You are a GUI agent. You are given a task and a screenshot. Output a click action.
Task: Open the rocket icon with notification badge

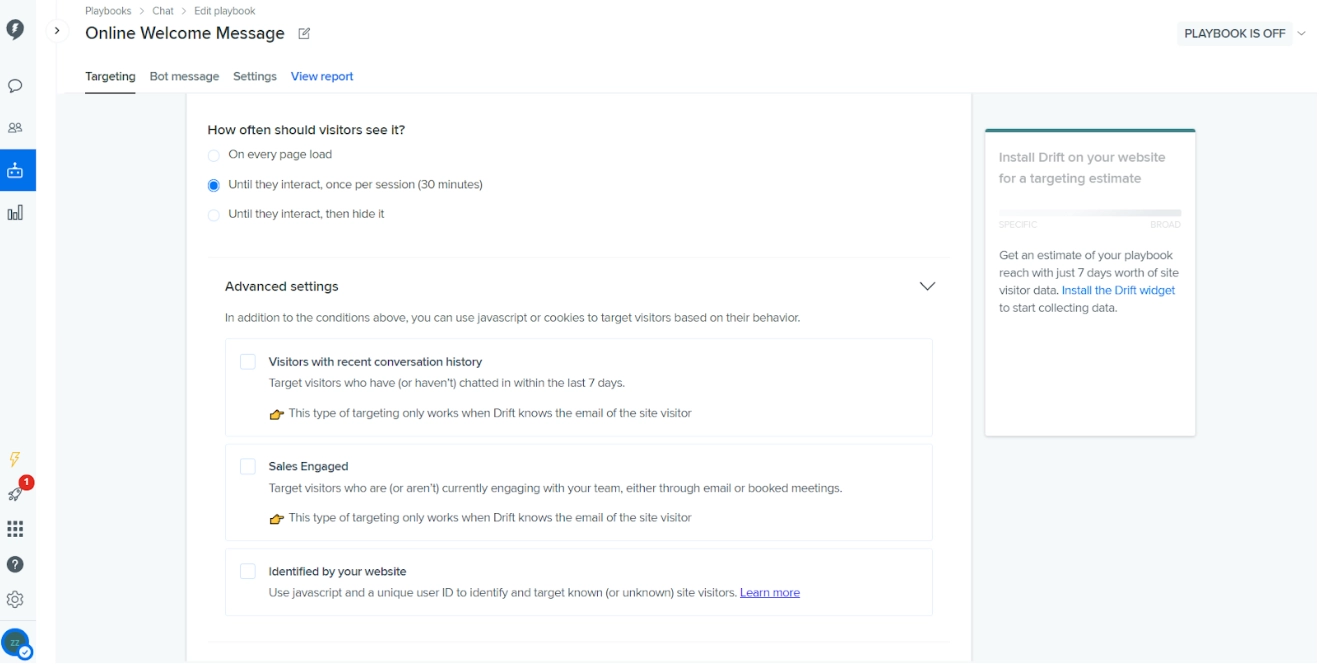tap(15, 493)
